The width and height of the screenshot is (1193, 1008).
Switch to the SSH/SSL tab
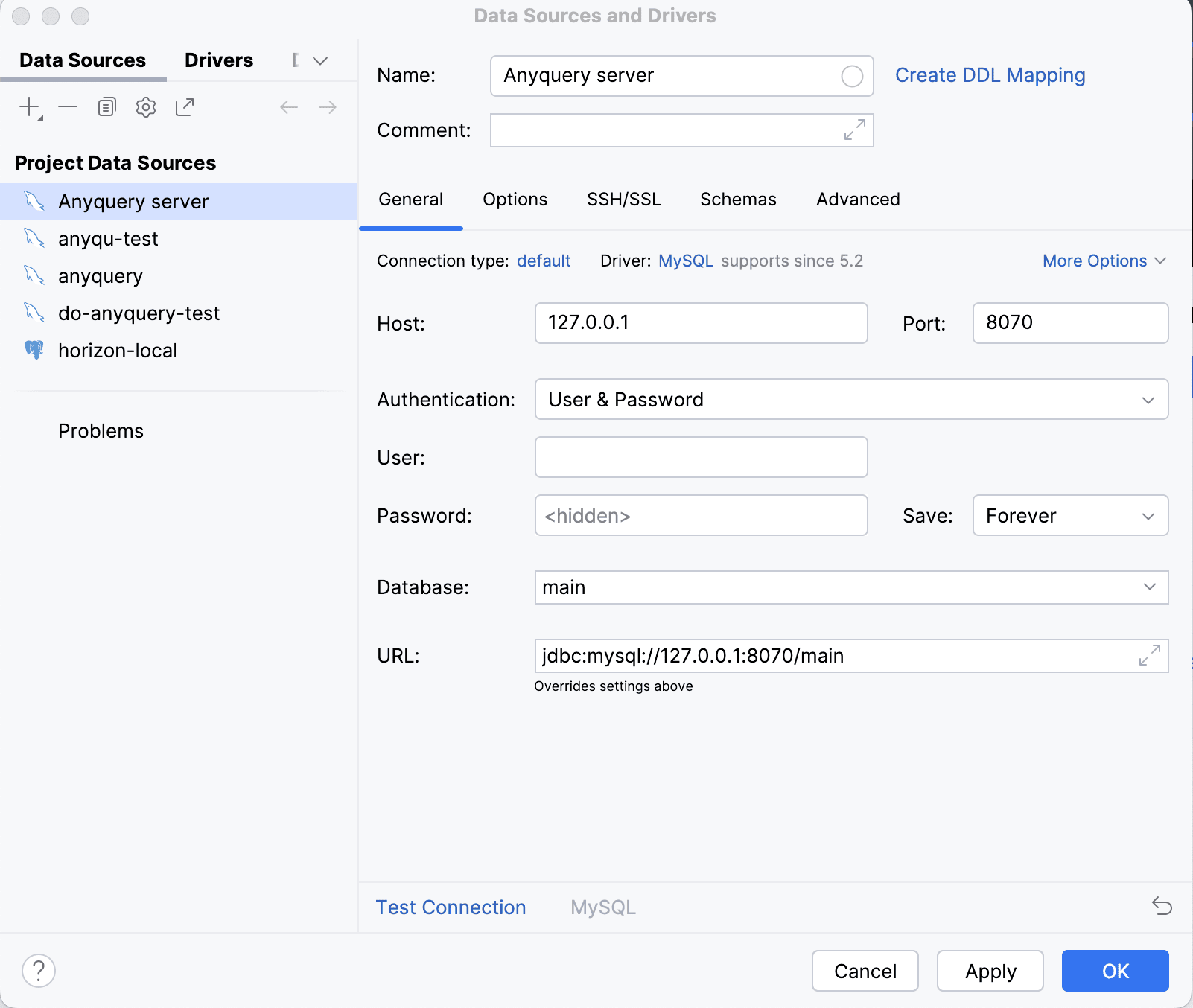[623, 200]
